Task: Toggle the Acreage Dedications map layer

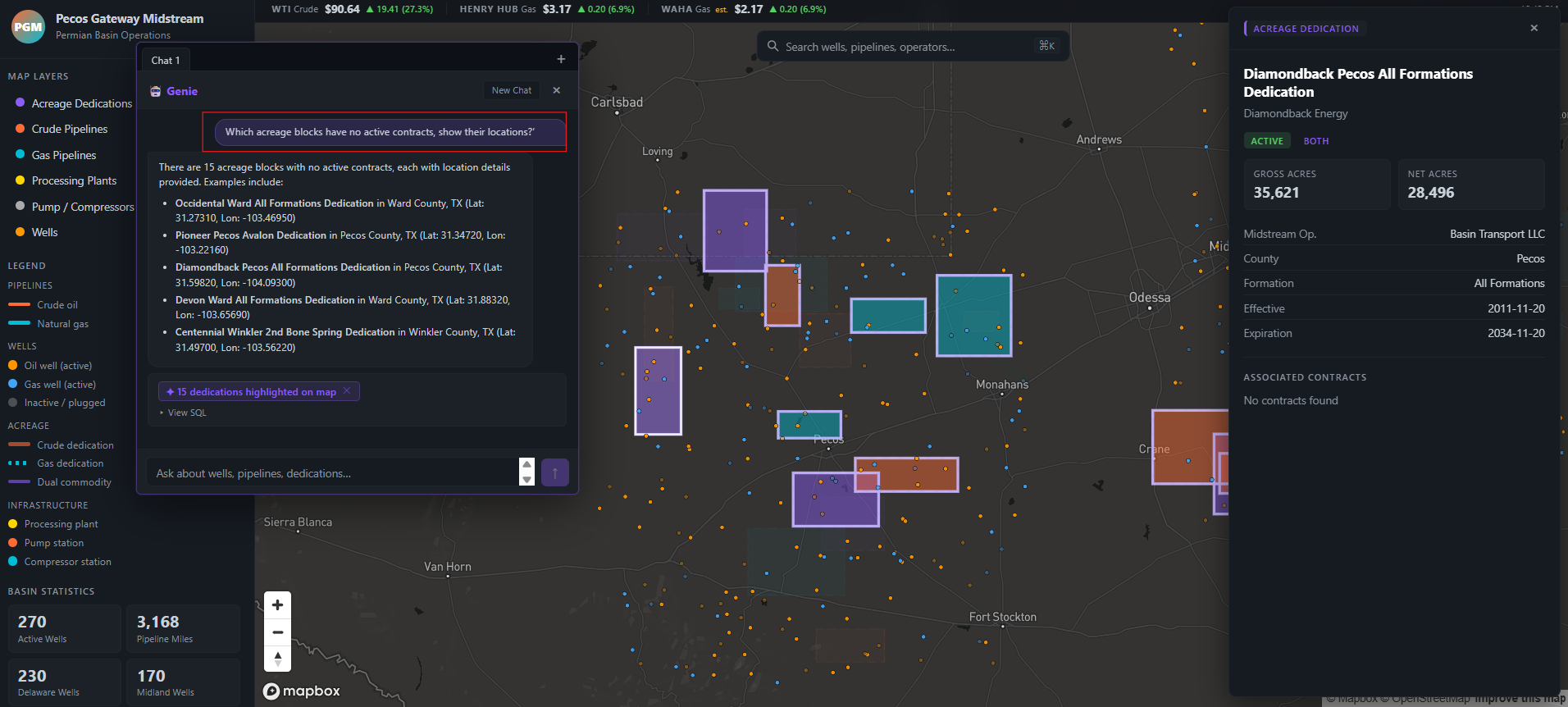Action: coord(81,103)
